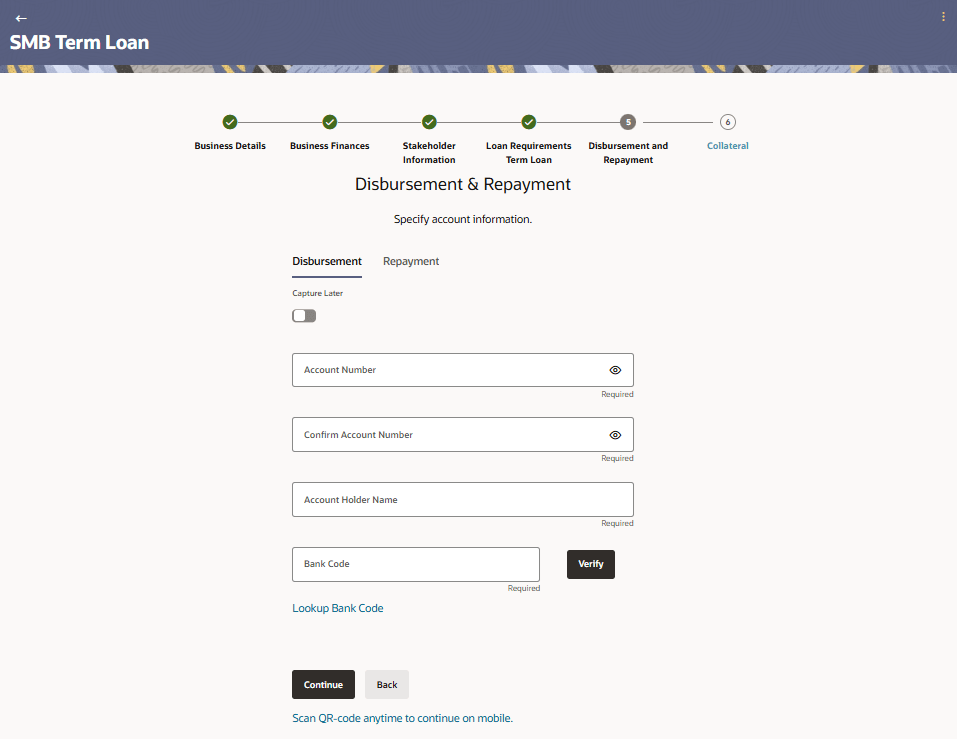Click the Loan Requirements checkmark step
This screenshot has width=957, height=739.
point(529,122)
